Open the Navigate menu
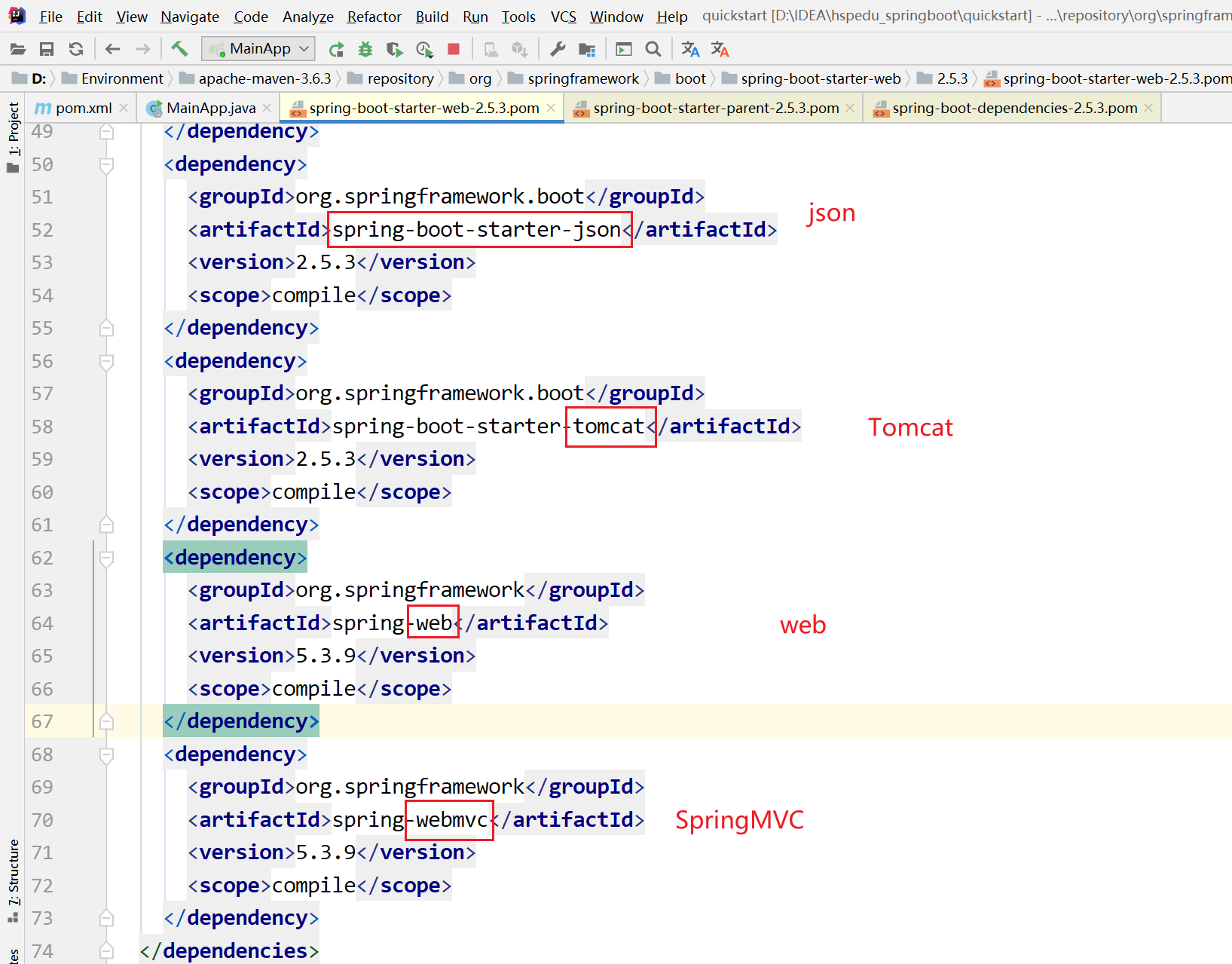 190,17
